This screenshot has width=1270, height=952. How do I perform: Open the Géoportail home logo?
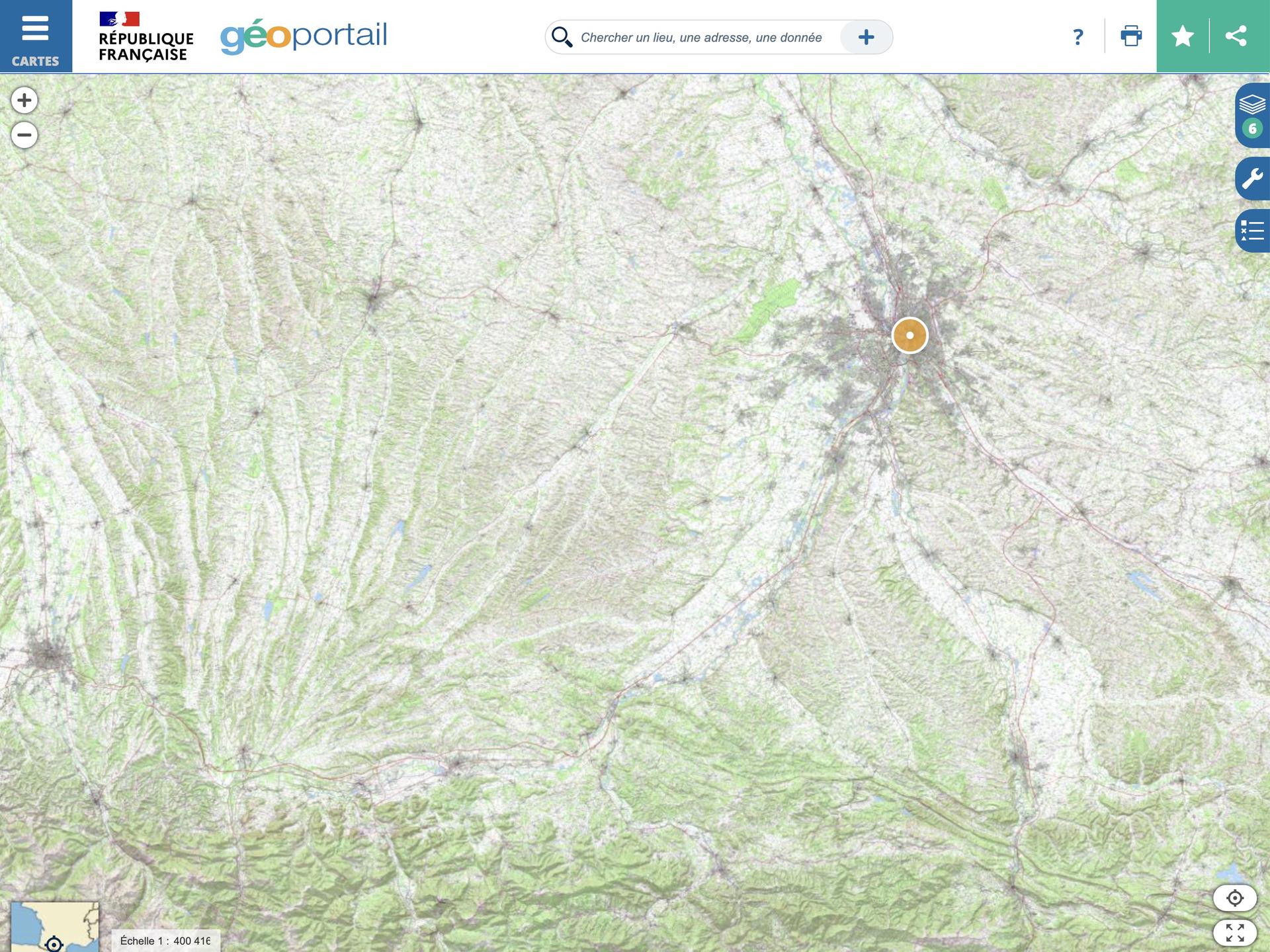pyautogui.click(x=304, y=36)
